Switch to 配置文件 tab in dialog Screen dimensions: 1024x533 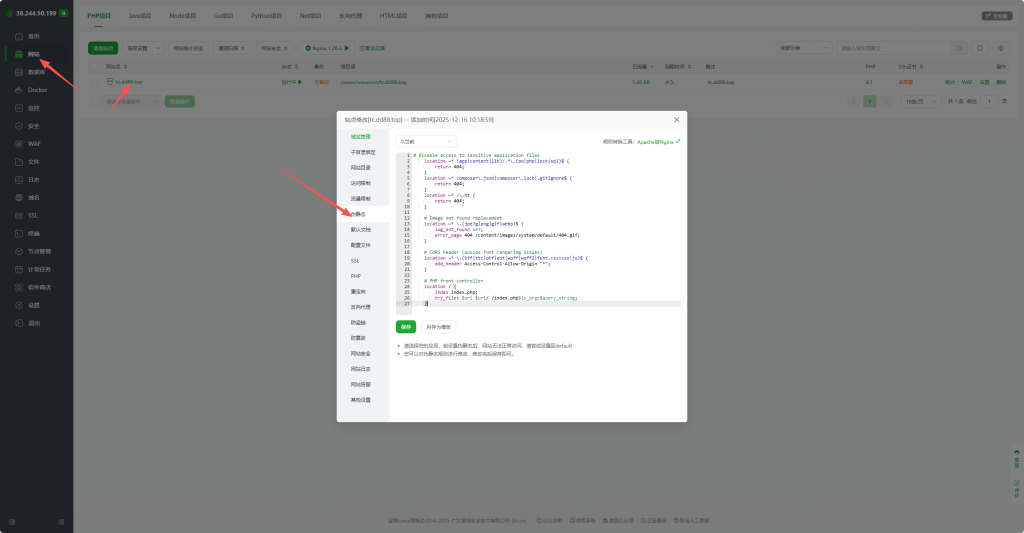coord(362,246)
